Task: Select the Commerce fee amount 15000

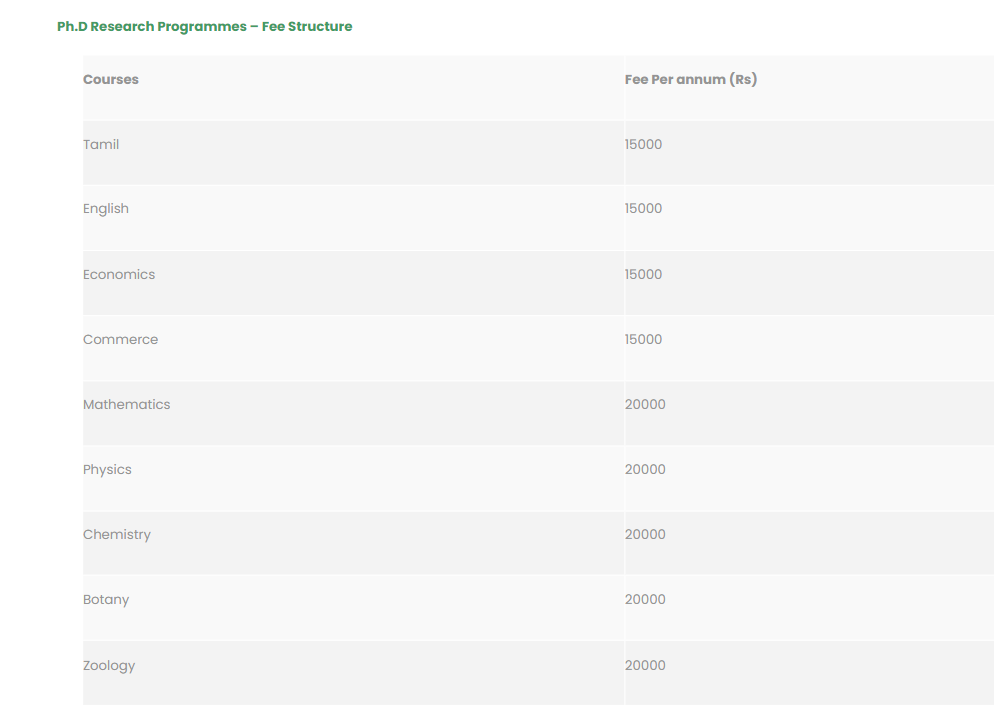Action: point(643,340)
